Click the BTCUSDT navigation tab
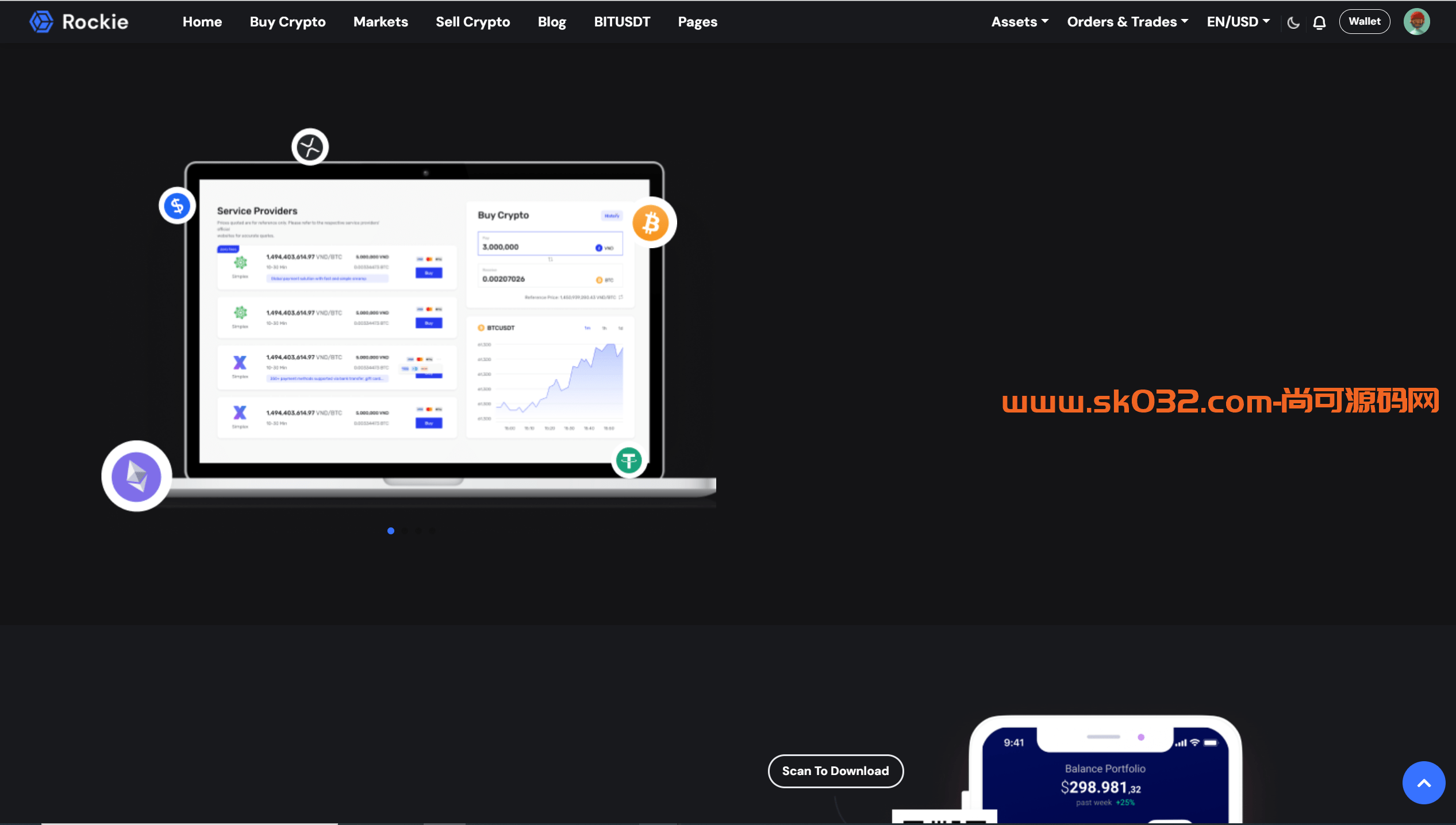Viewport: 1456px width, 825px height. pyautogui.click(x=622, y=21)
